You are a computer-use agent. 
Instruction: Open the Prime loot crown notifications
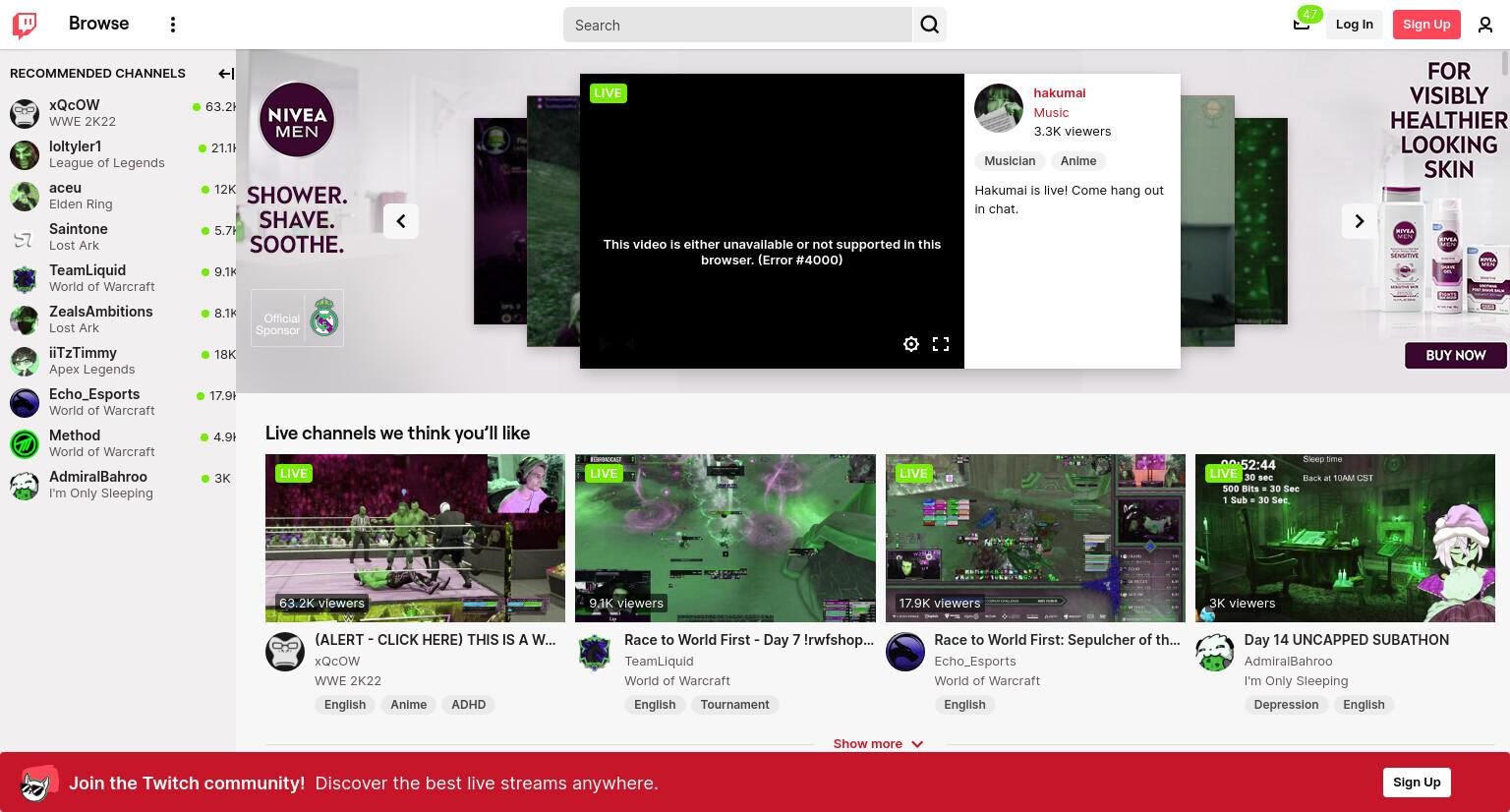[x=1302, y=24]
